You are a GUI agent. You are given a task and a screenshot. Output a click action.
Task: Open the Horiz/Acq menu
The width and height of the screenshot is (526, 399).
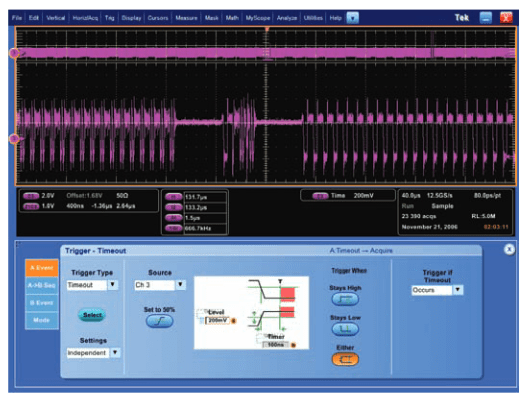(85, 18)
